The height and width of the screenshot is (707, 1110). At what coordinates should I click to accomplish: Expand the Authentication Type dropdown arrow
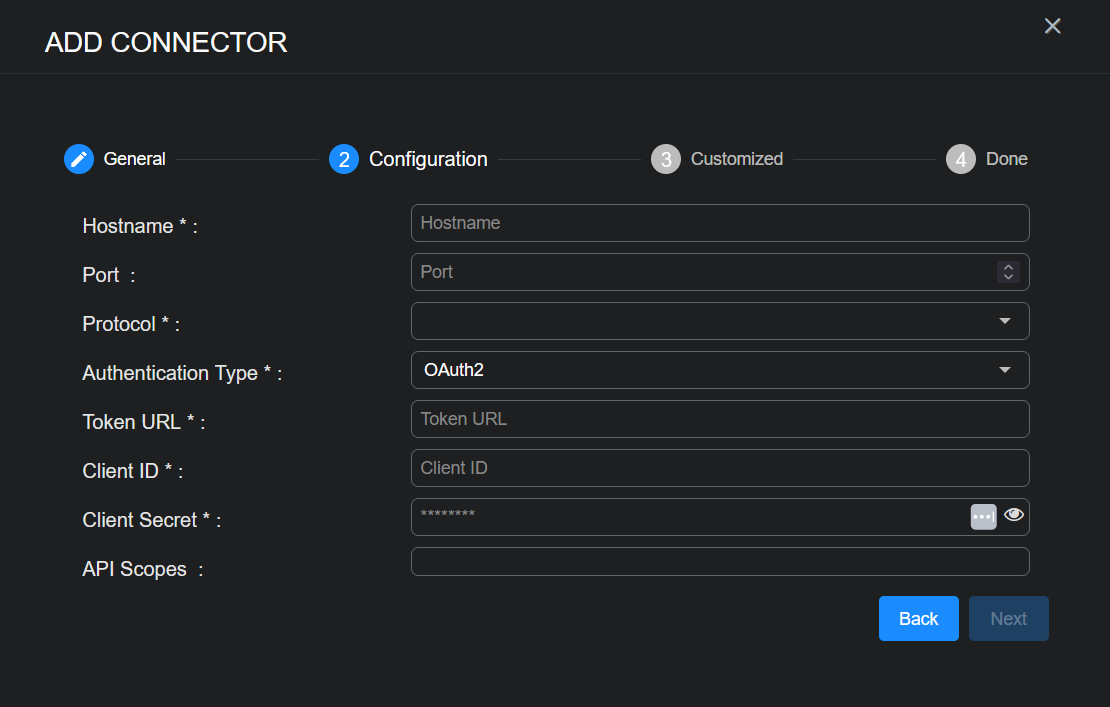(x=1004, y=370)
